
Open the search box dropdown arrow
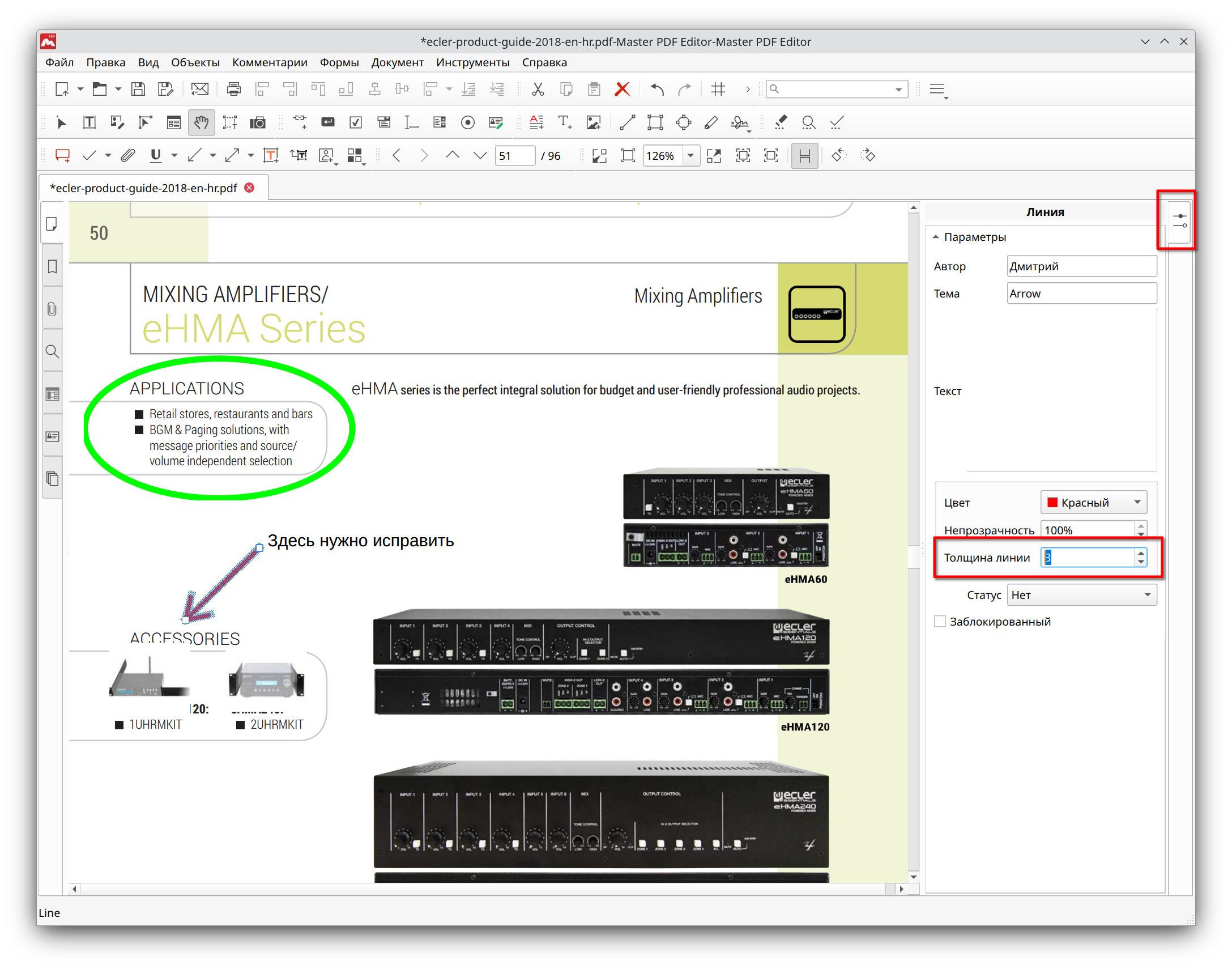898,90
